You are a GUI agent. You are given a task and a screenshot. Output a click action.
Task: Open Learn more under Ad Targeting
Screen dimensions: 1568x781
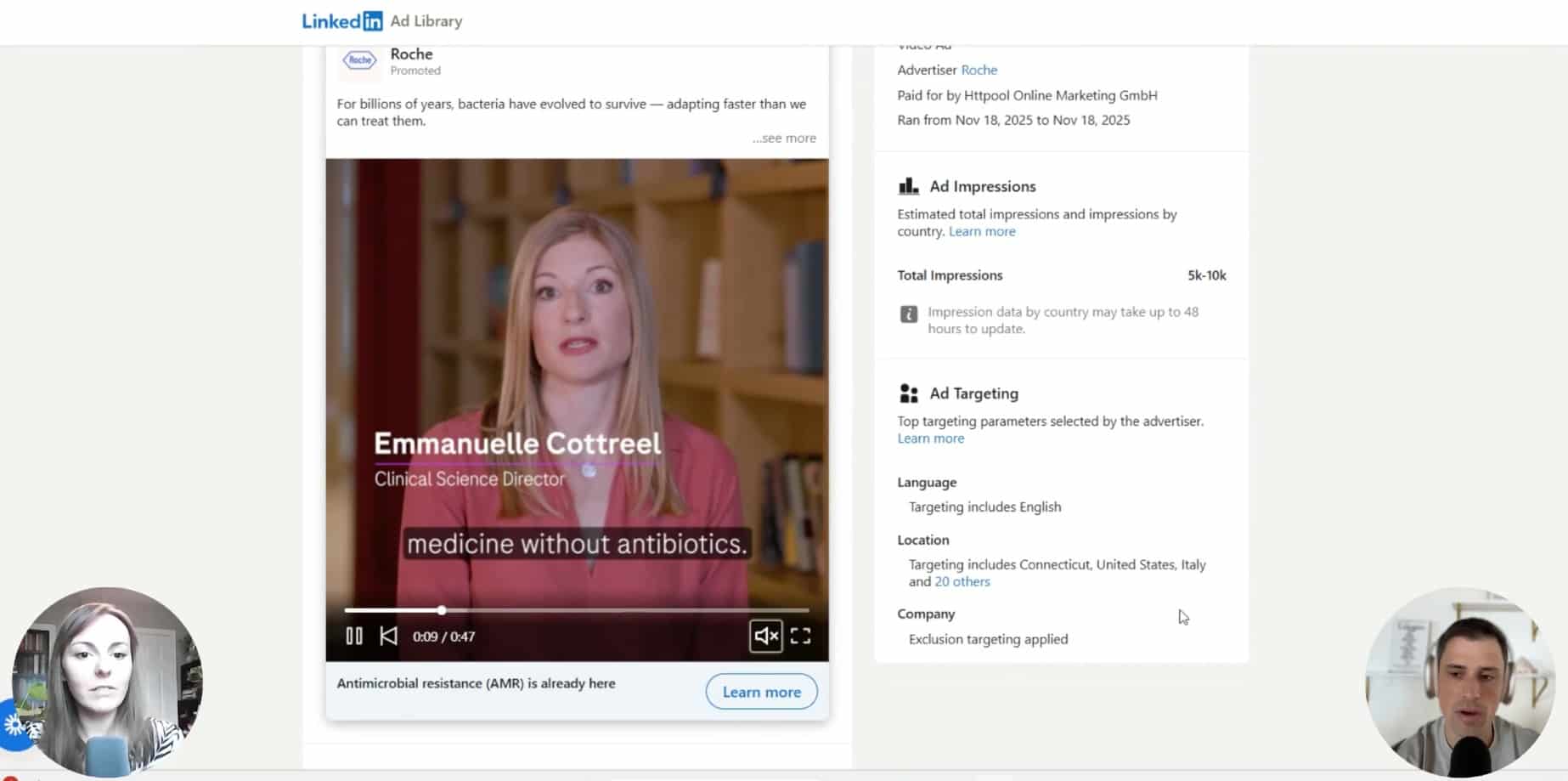[930, 439]
